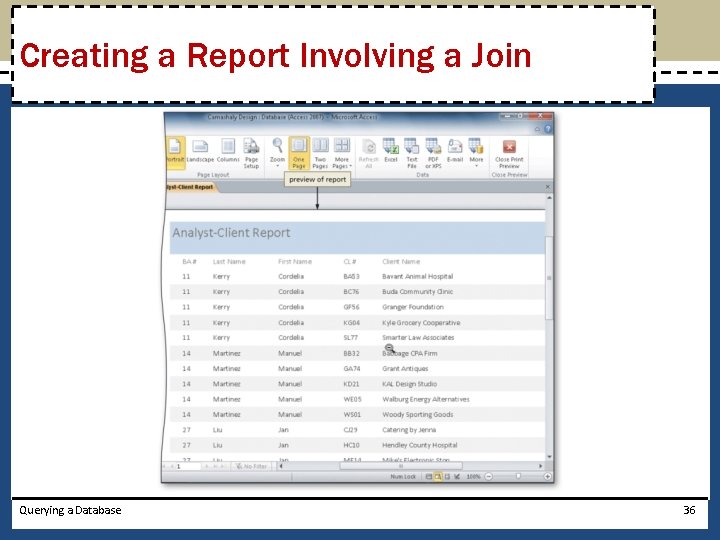Click the current page number field
This screenshot has height=540, width=720.
pos(188,466)
